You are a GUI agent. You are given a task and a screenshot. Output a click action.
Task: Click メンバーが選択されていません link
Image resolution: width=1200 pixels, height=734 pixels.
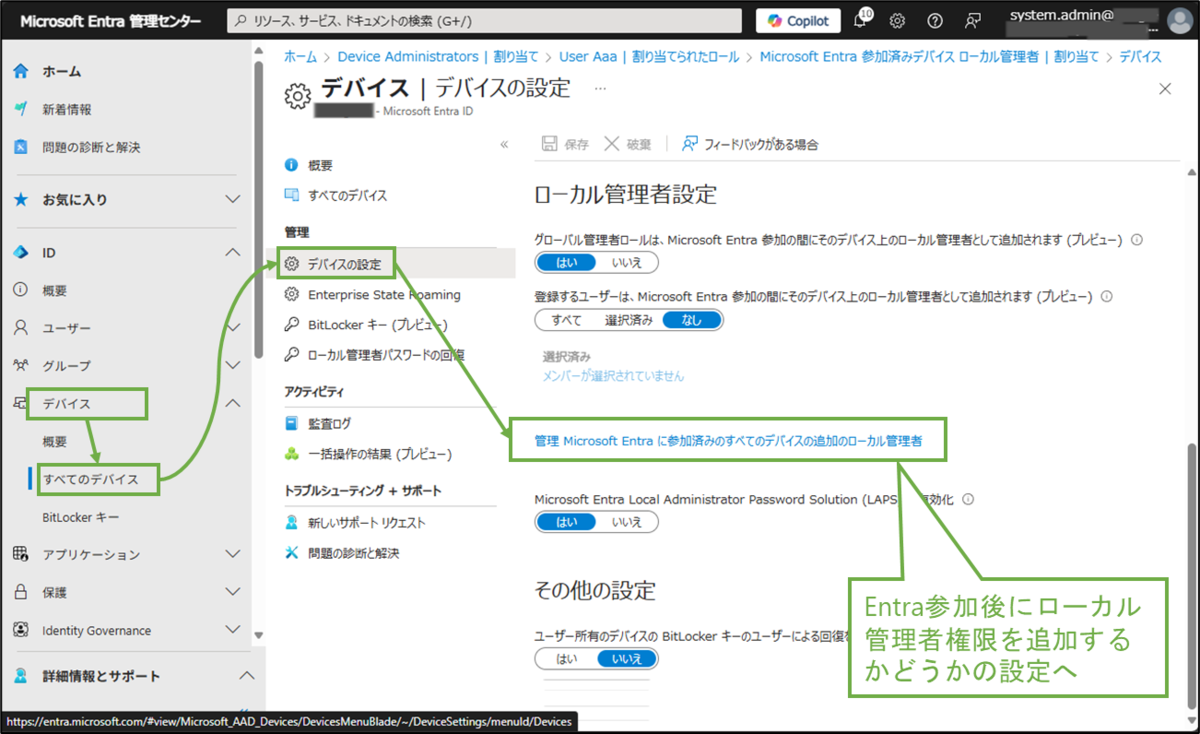click(613, 376)
